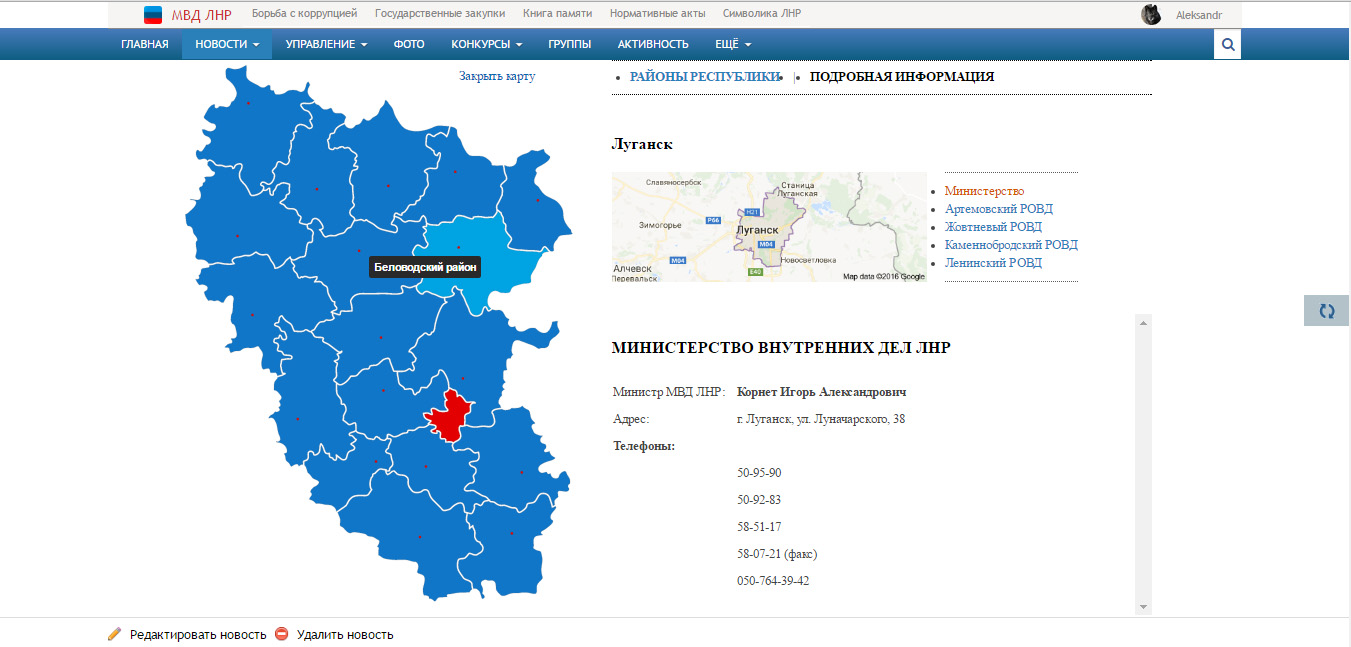Open Символика ЛНР link
The width and height of the screenshot is (1351, 647).
(x=762, y=14)
